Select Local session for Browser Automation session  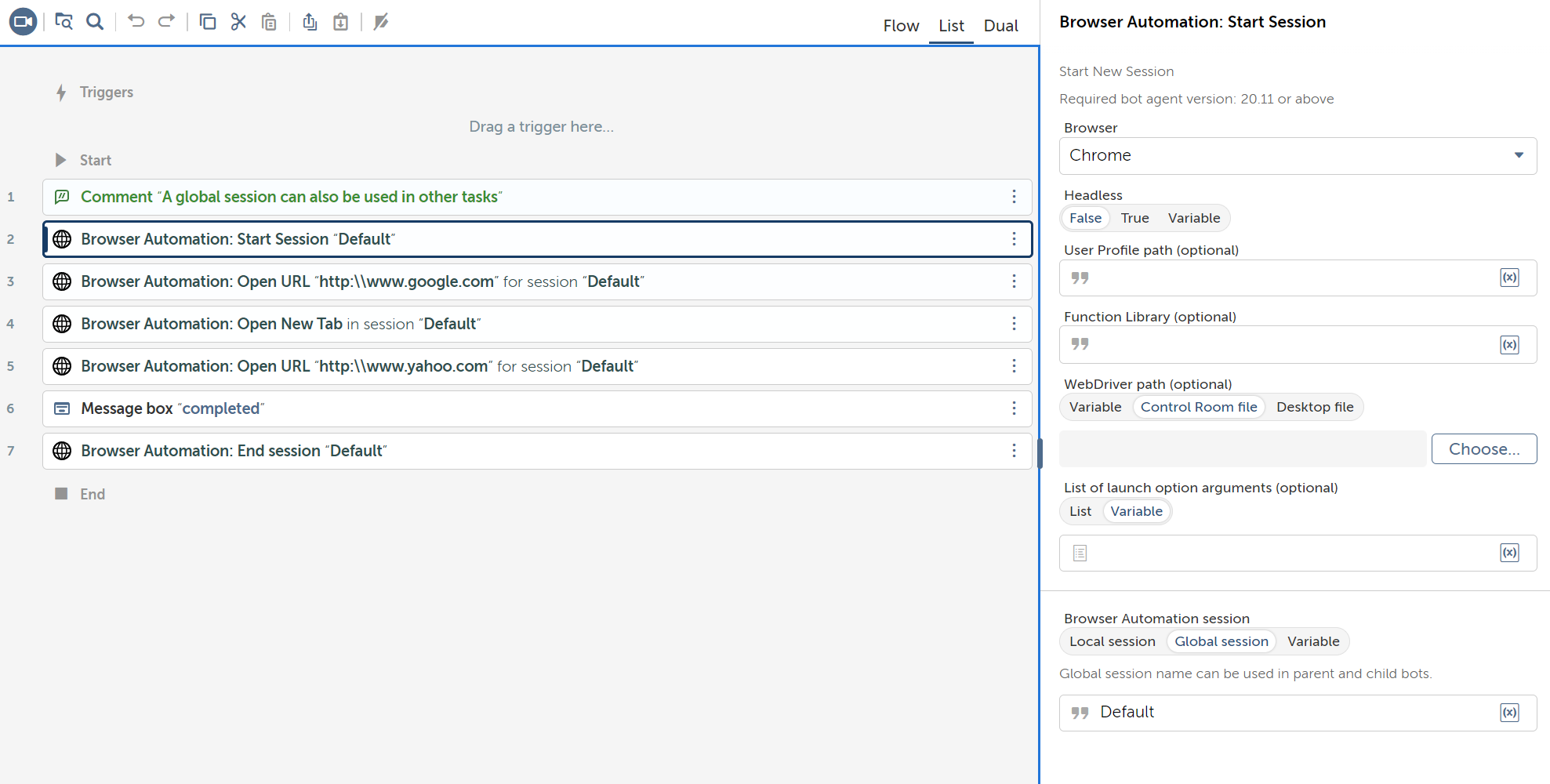click(x=1112, y=641)
